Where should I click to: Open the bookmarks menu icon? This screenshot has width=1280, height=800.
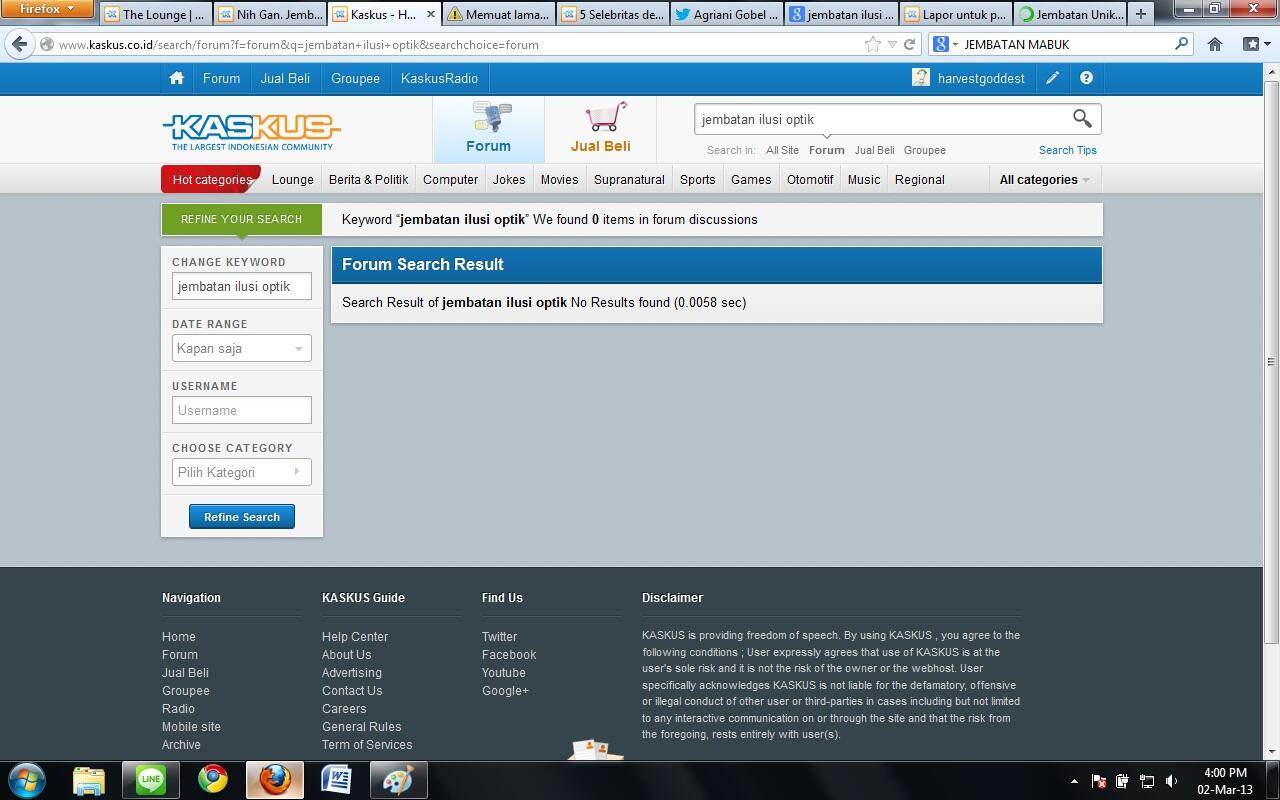pyautogui.click(x=1256, y=44)
